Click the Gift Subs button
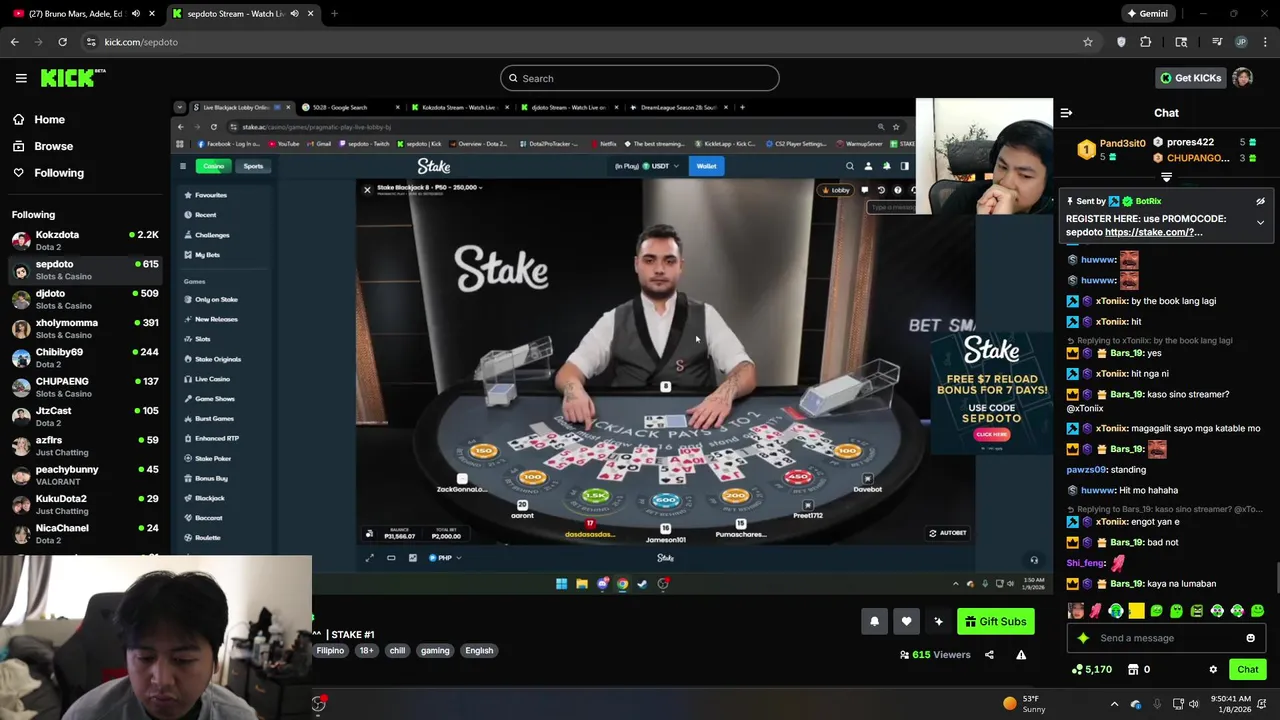 pos(995,621)
